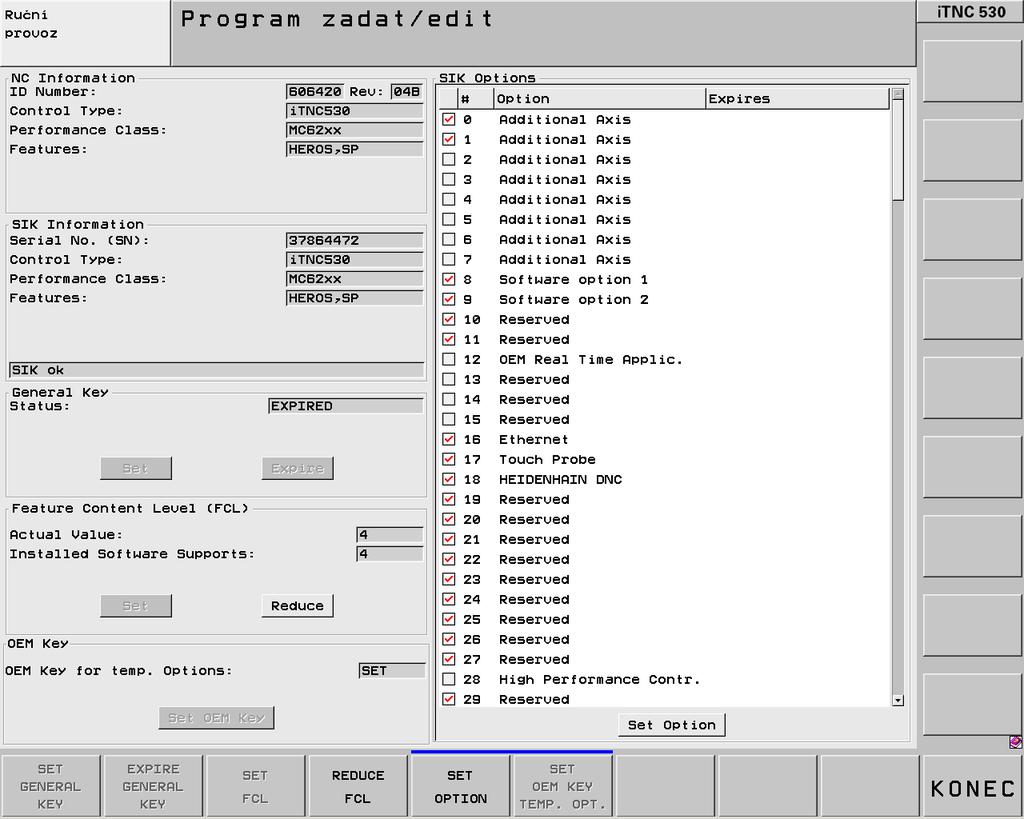Uncheck option 8 Software option 1
Image resolution: width=1024 pixels, height=819 pixels.
[x=449, y=280]
